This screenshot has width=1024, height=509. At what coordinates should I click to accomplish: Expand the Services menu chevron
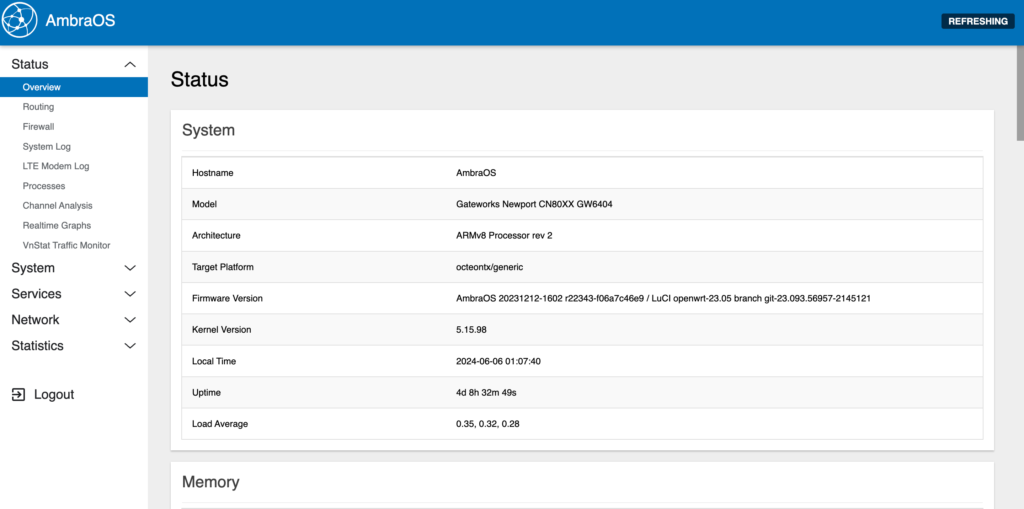(x=130, y=294)
